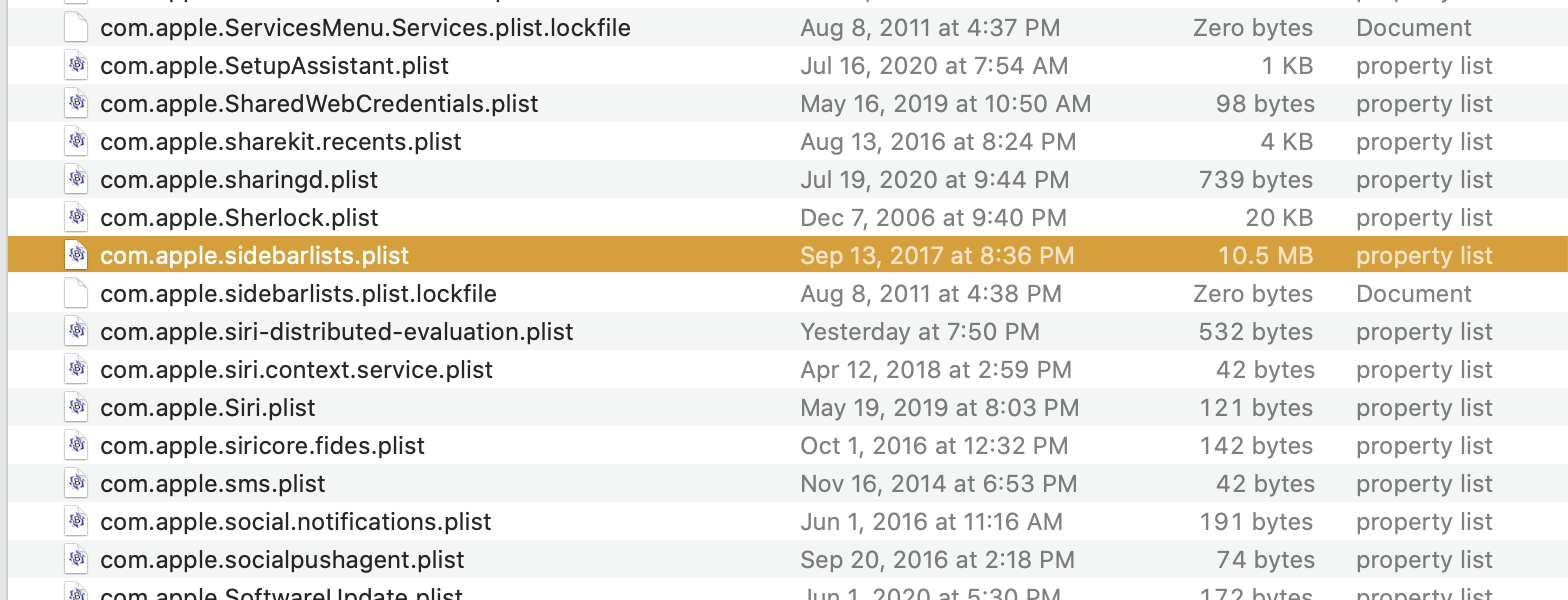Click the com.apple.SetupAssistant.plist file icon

point(77,66)
